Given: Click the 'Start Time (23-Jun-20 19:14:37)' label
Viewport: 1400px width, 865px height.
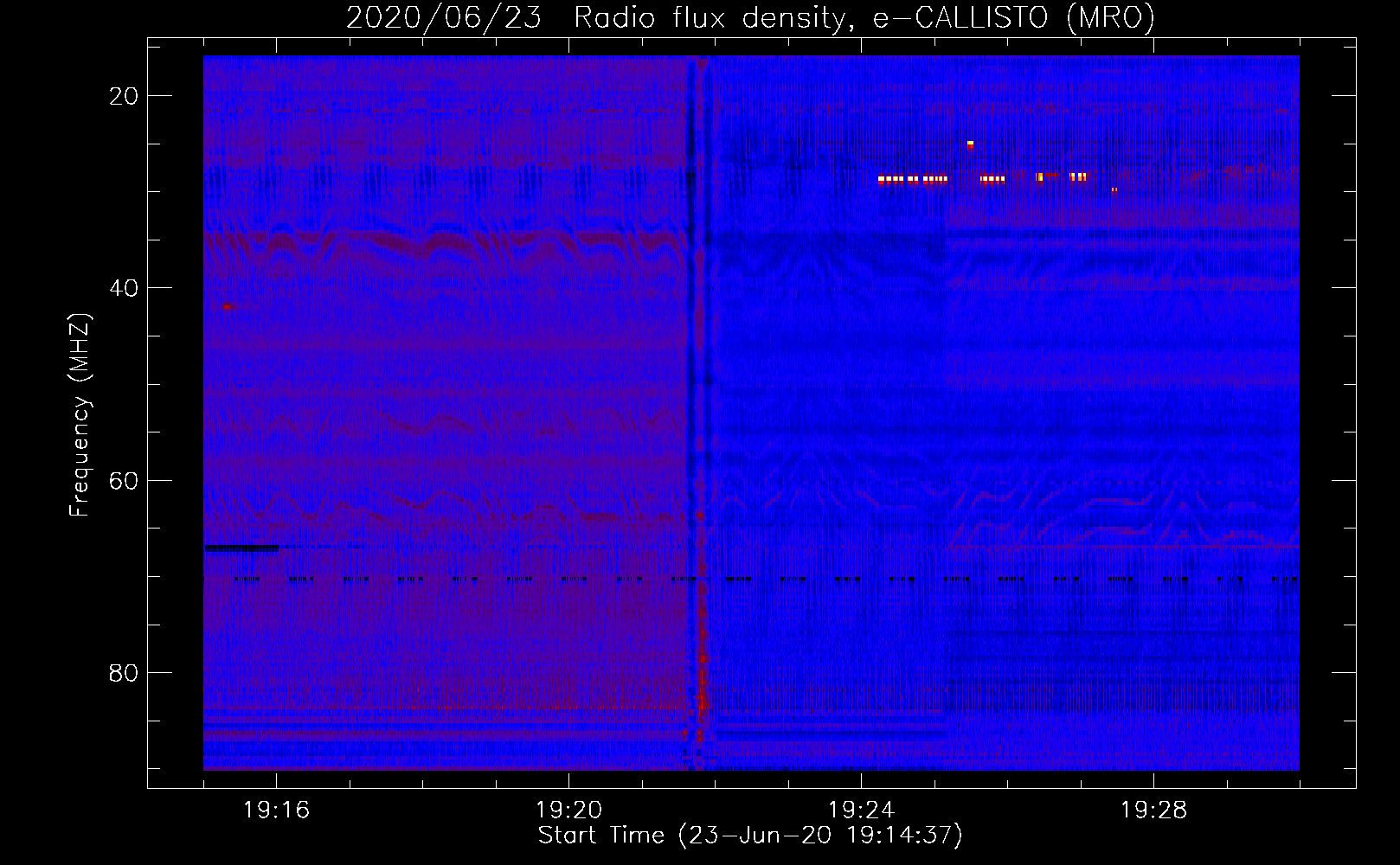Looking at the screenshot, I should pos(750,836).
